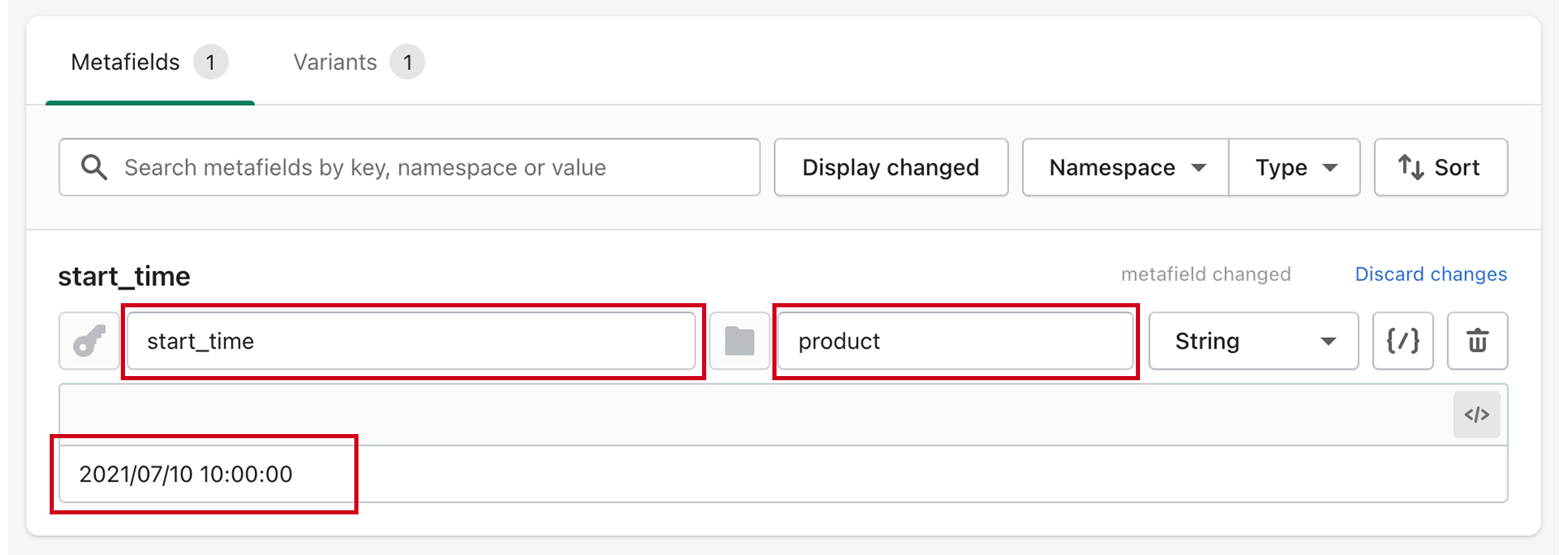Switch to the Variants tab
The width and height of the screenshot is (1568, 555).
pos(358,62)
